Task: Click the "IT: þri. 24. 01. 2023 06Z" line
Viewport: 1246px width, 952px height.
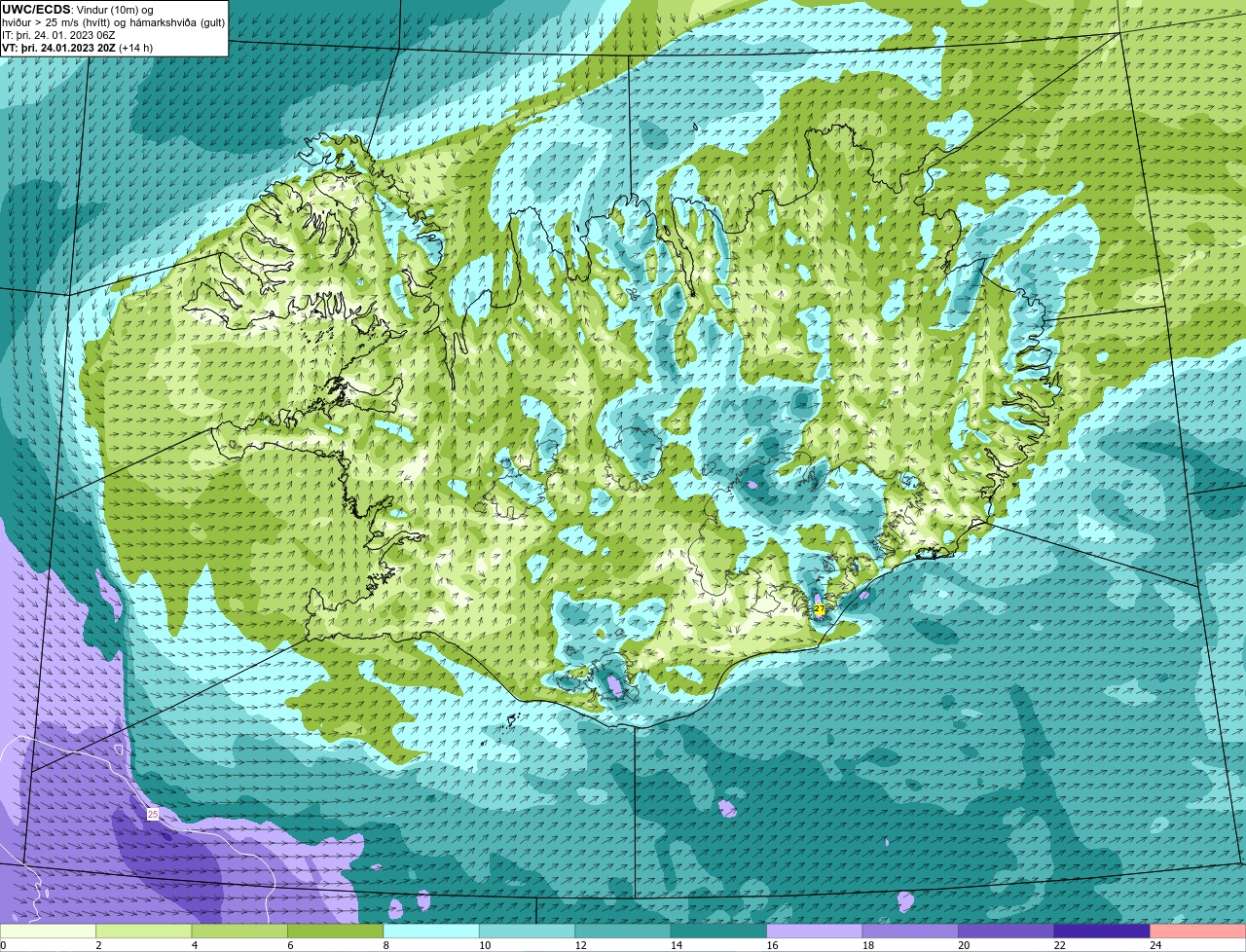Action: [x=58, y=35]
